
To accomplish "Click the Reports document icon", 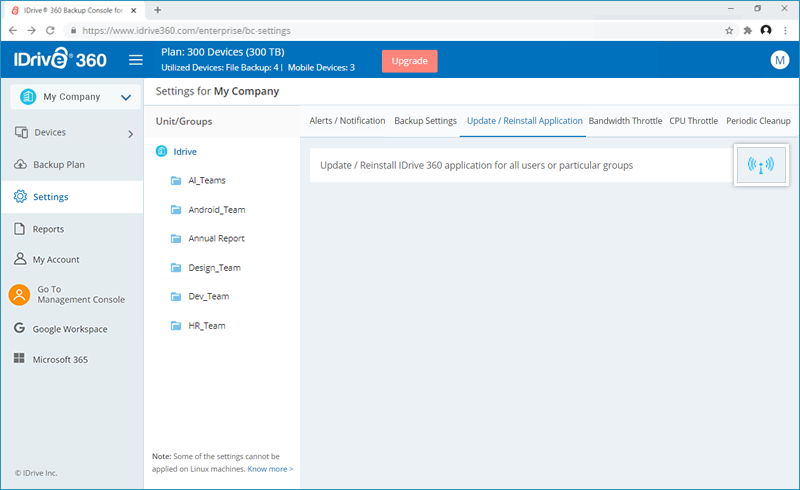I will (19, 229).
